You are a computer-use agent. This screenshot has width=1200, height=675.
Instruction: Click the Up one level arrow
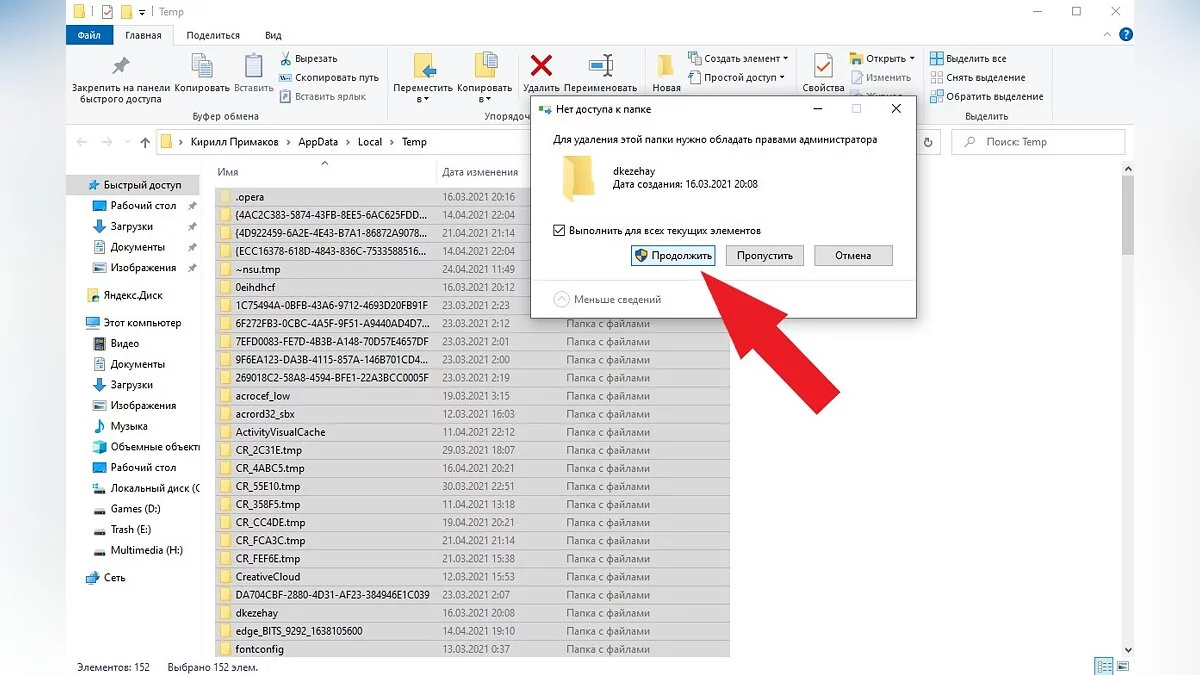[145, 142]
